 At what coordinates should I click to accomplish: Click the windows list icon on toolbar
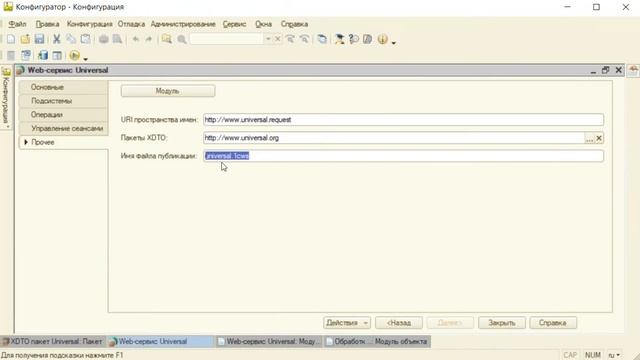pyautogui.click(x=322, y=39)
